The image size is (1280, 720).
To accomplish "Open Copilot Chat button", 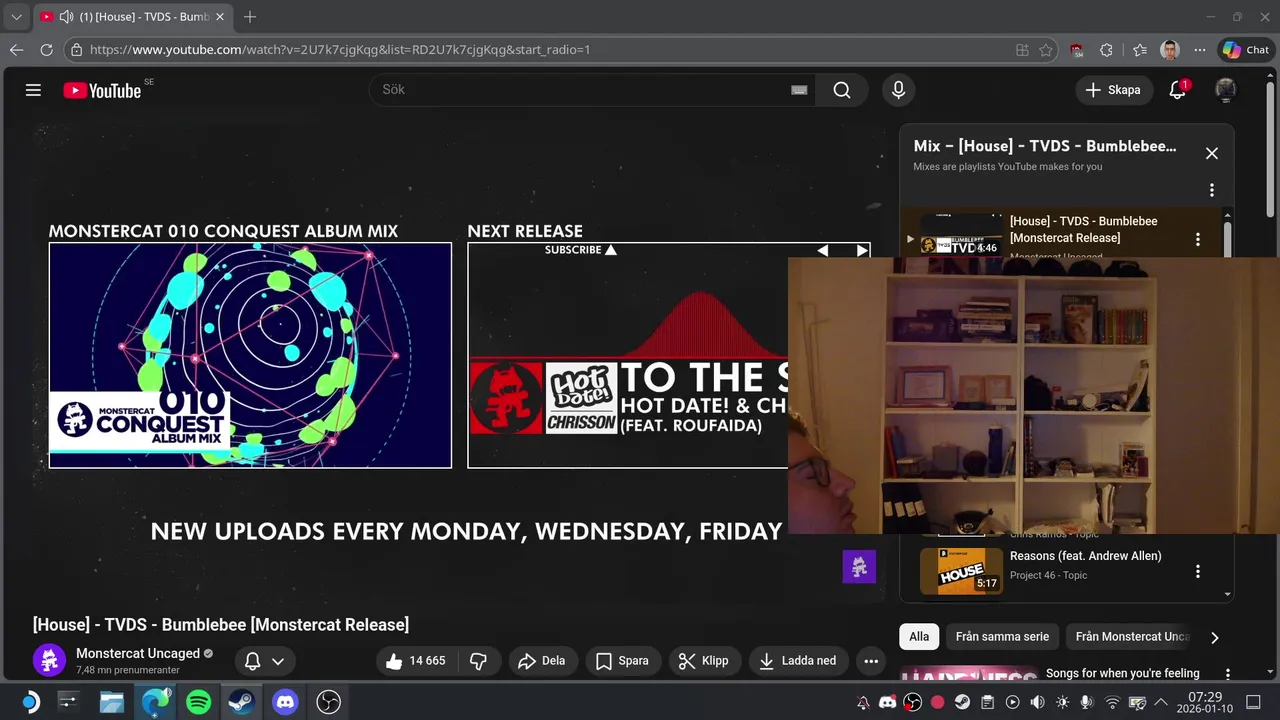I will coord(1246,50).
